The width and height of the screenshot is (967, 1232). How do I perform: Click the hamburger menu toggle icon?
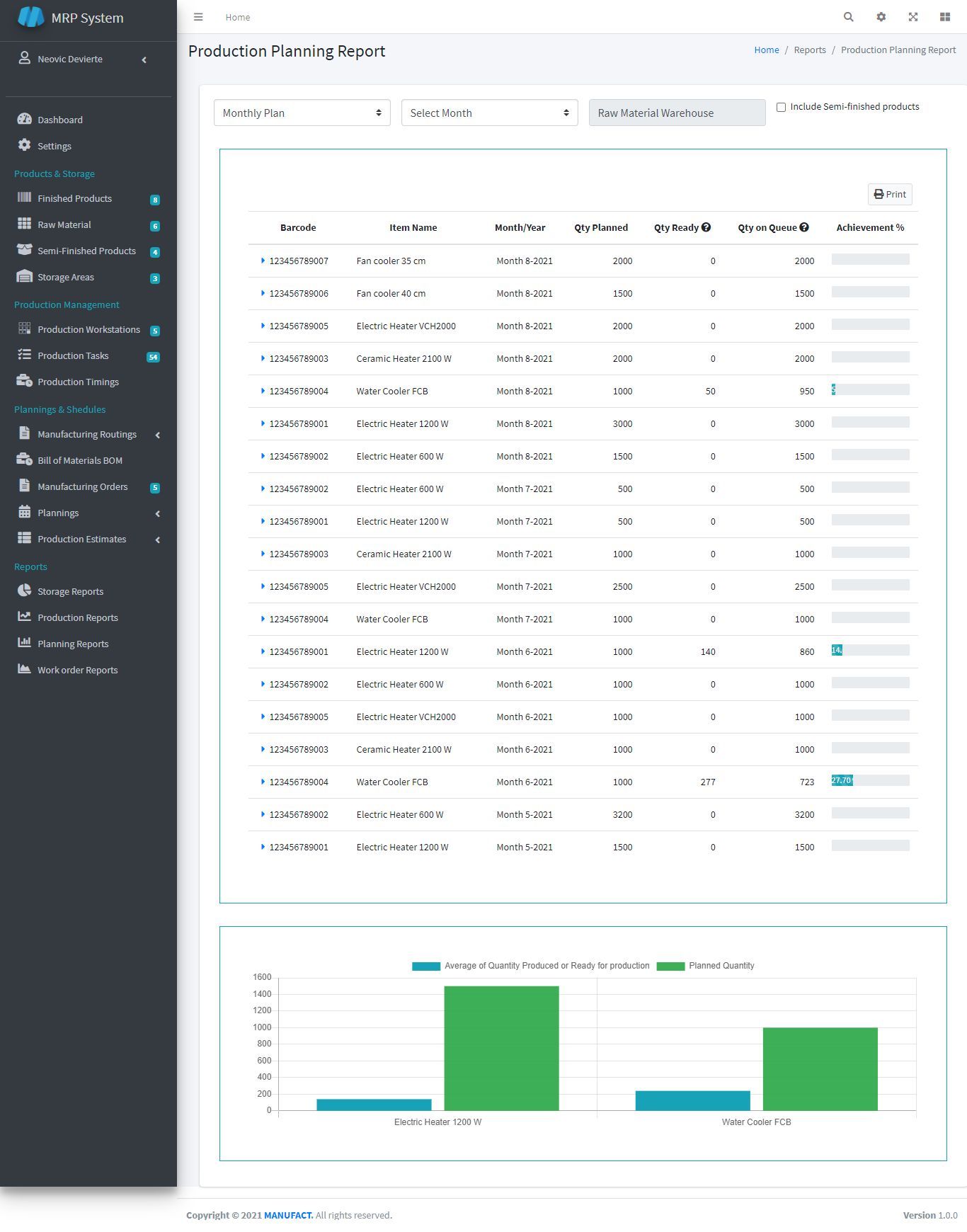(198, 17)
